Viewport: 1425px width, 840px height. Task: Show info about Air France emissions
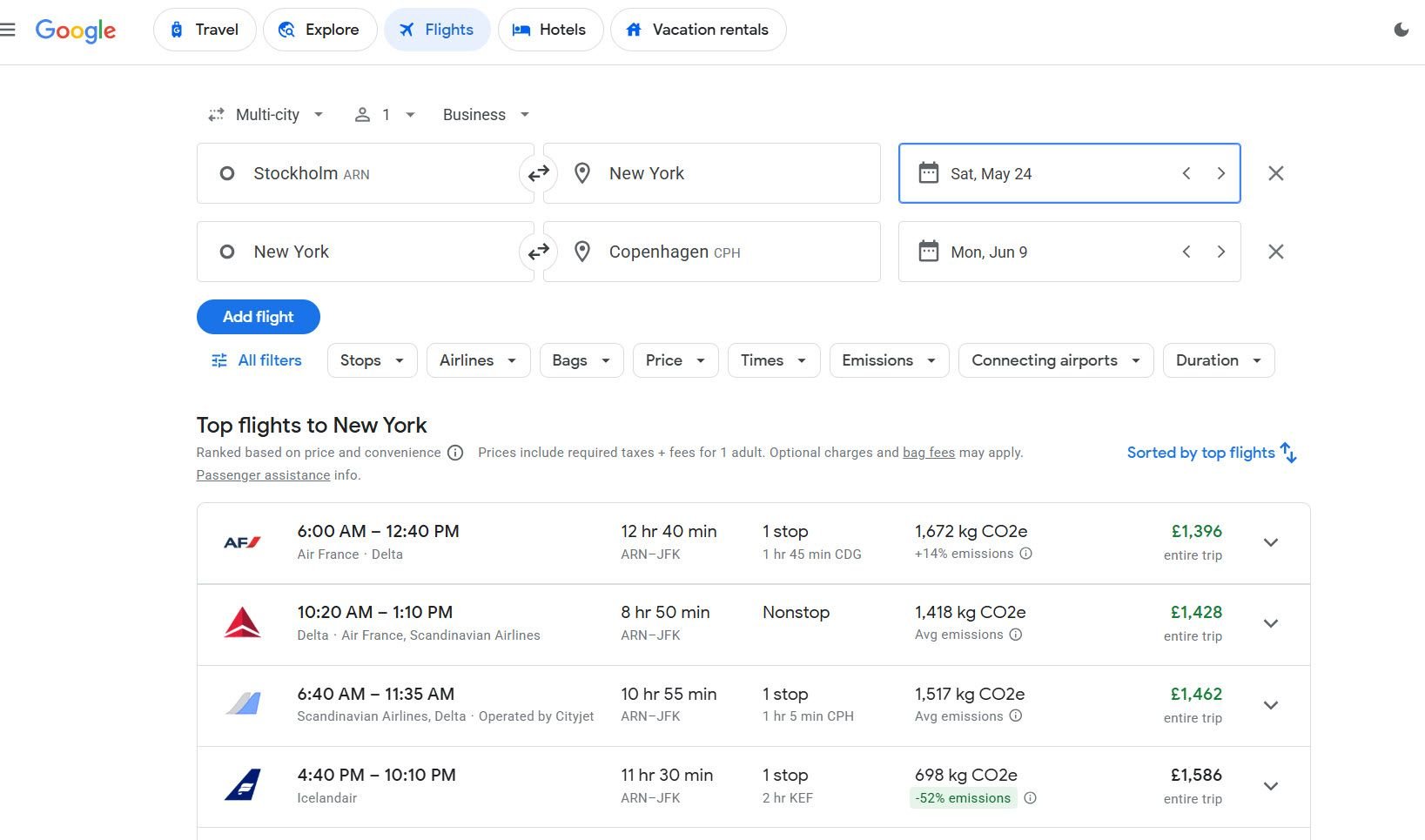1025,554
